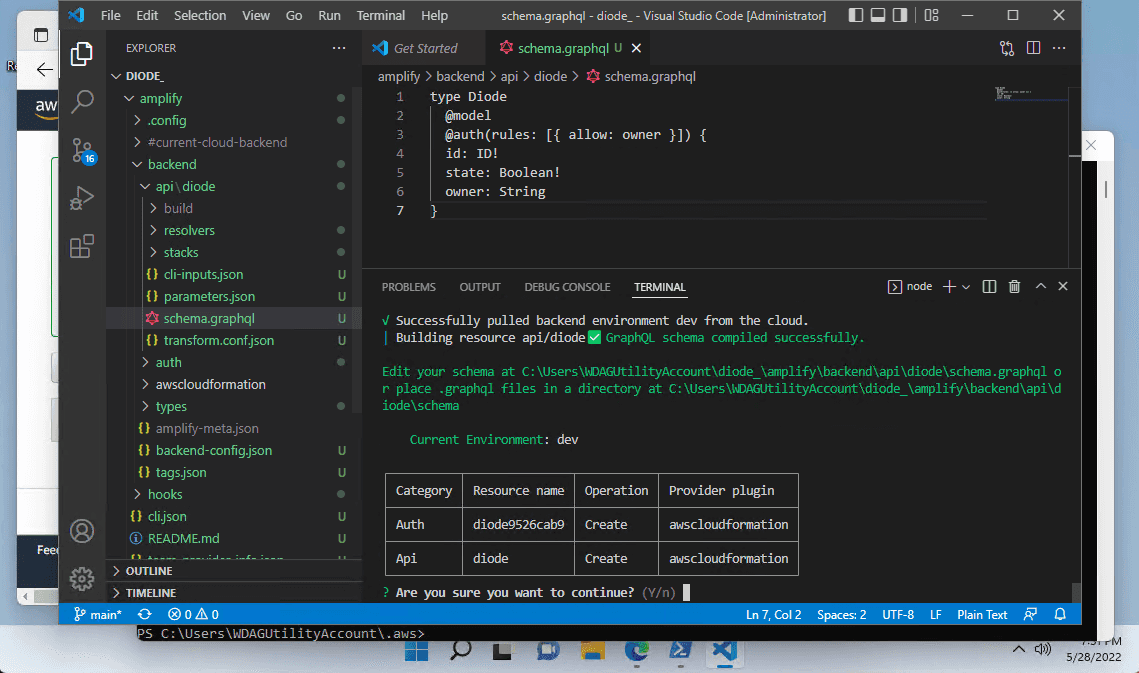Open Run and Debug view

tap(82, 198)
